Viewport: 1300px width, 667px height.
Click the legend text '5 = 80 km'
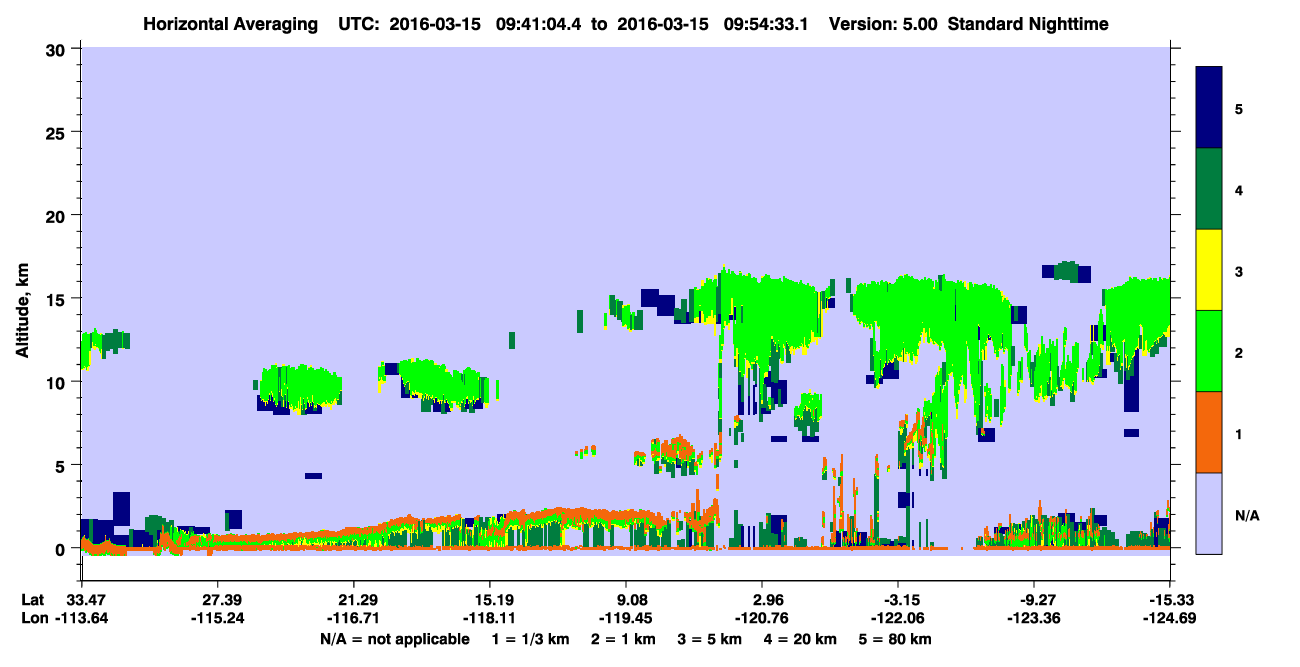pos(897,639)
